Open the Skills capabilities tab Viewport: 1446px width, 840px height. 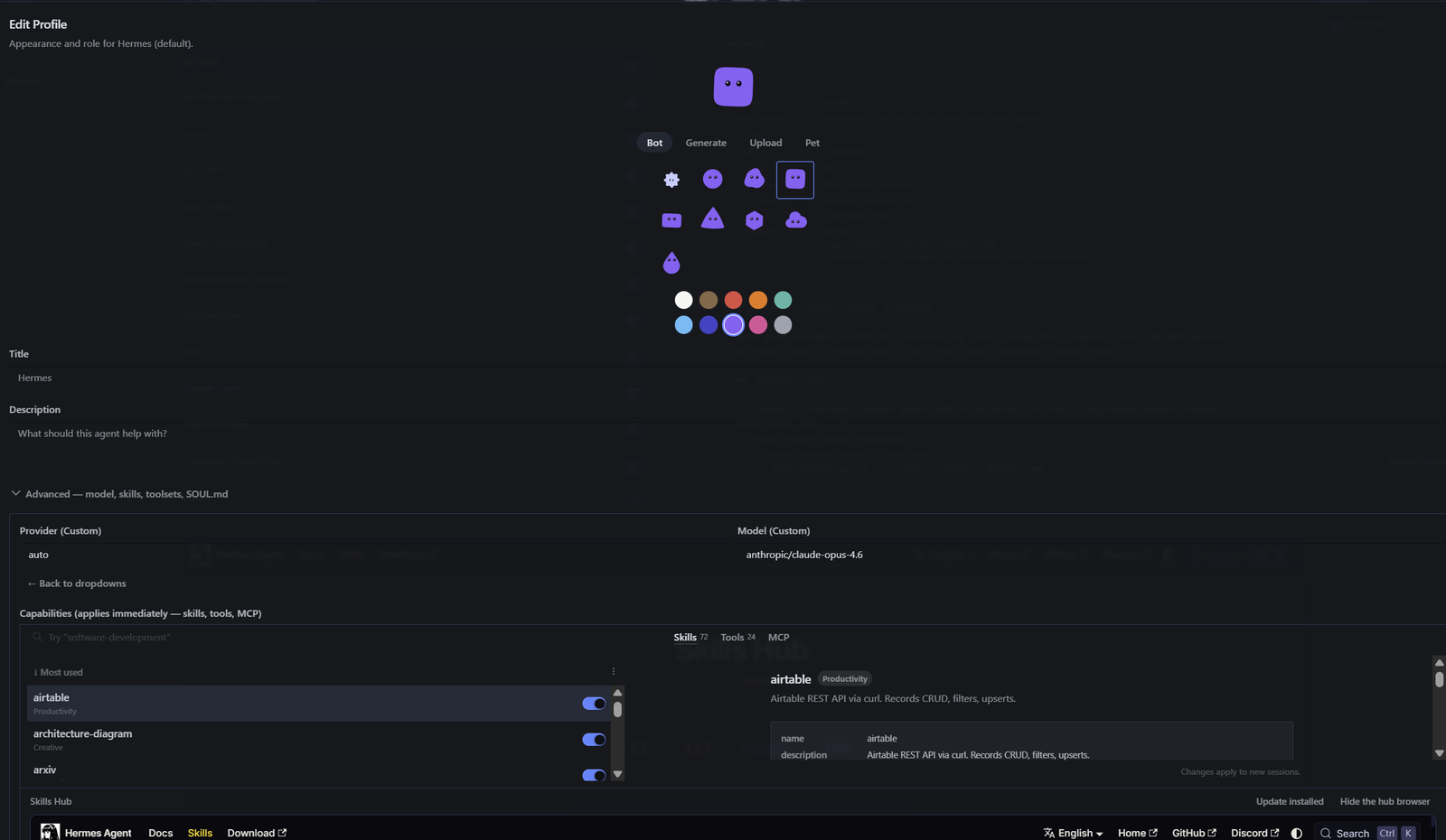pyautogui.click(x=690, y=638)
